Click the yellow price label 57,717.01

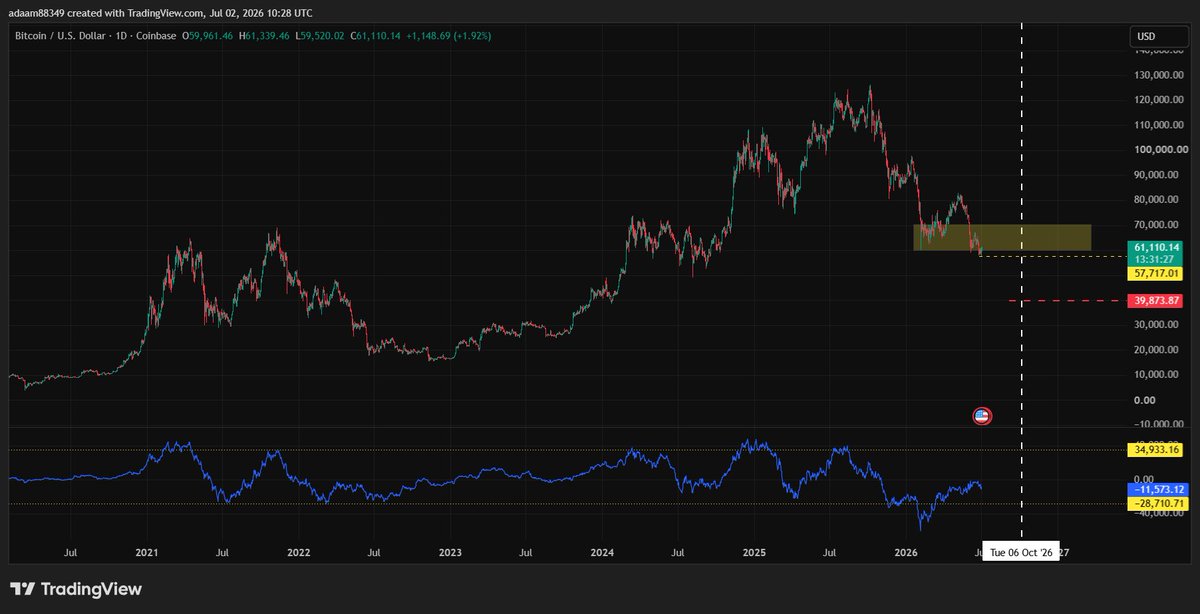click(x=1155, y=272)
